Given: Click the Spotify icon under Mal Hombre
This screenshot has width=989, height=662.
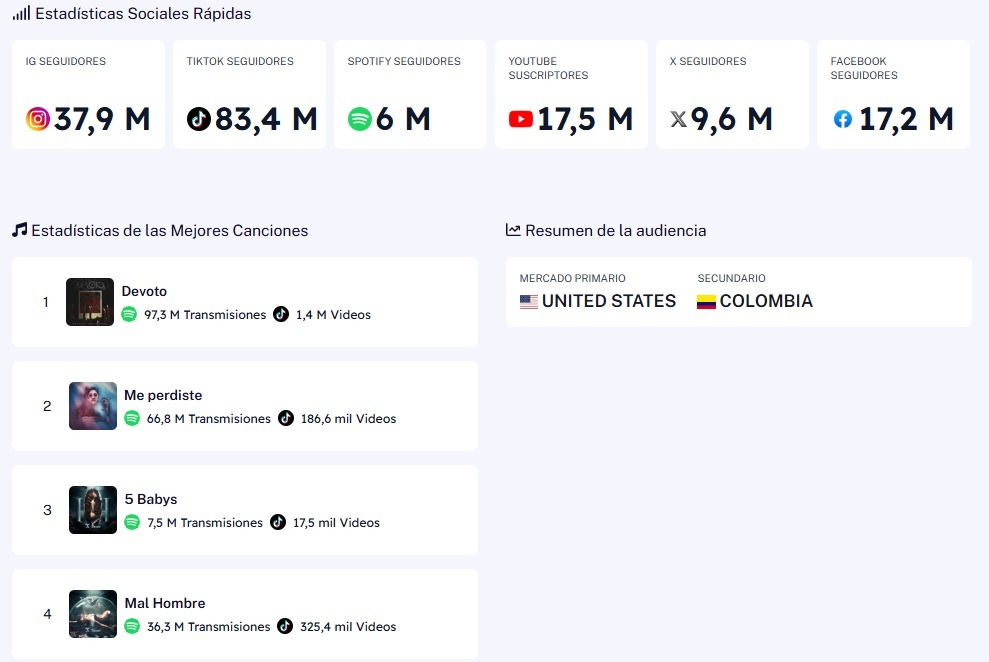Looking at the screenshot, I should [132, 626].
